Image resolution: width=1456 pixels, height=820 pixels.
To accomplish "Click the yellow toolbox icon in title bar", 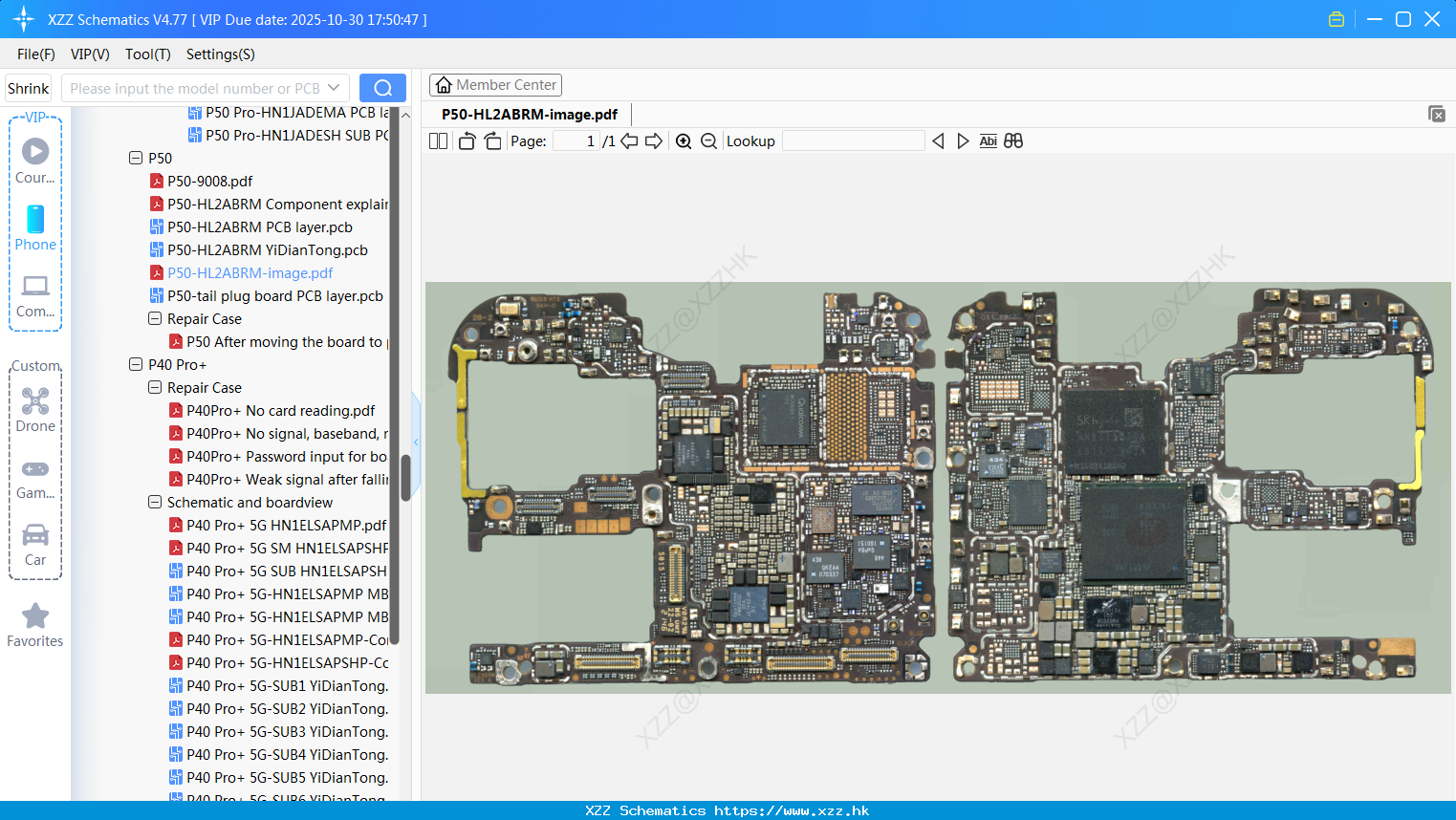I will coord(1336,19).
